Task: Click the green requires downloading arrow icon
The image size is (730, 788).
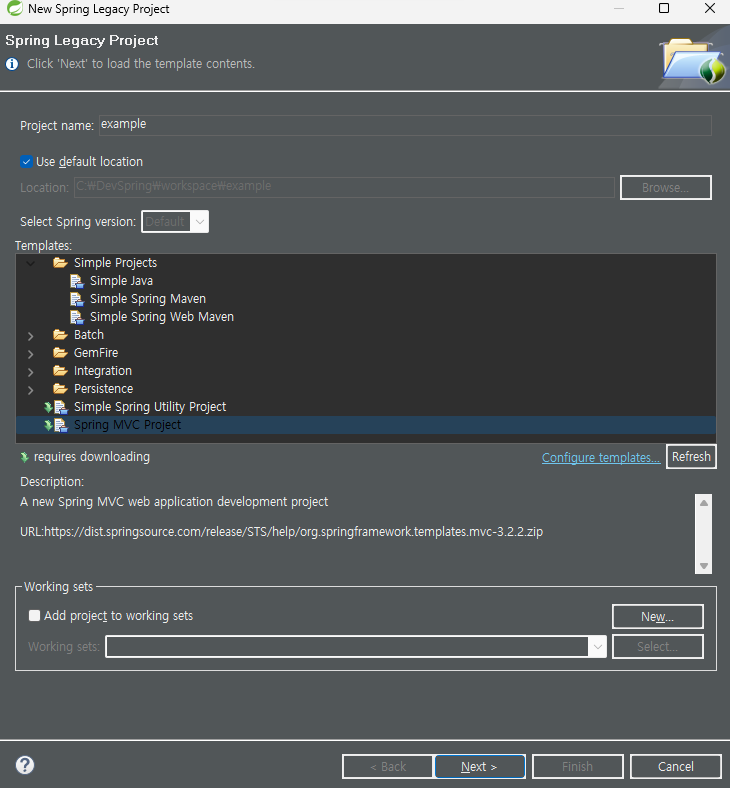Action: (24, 457)
